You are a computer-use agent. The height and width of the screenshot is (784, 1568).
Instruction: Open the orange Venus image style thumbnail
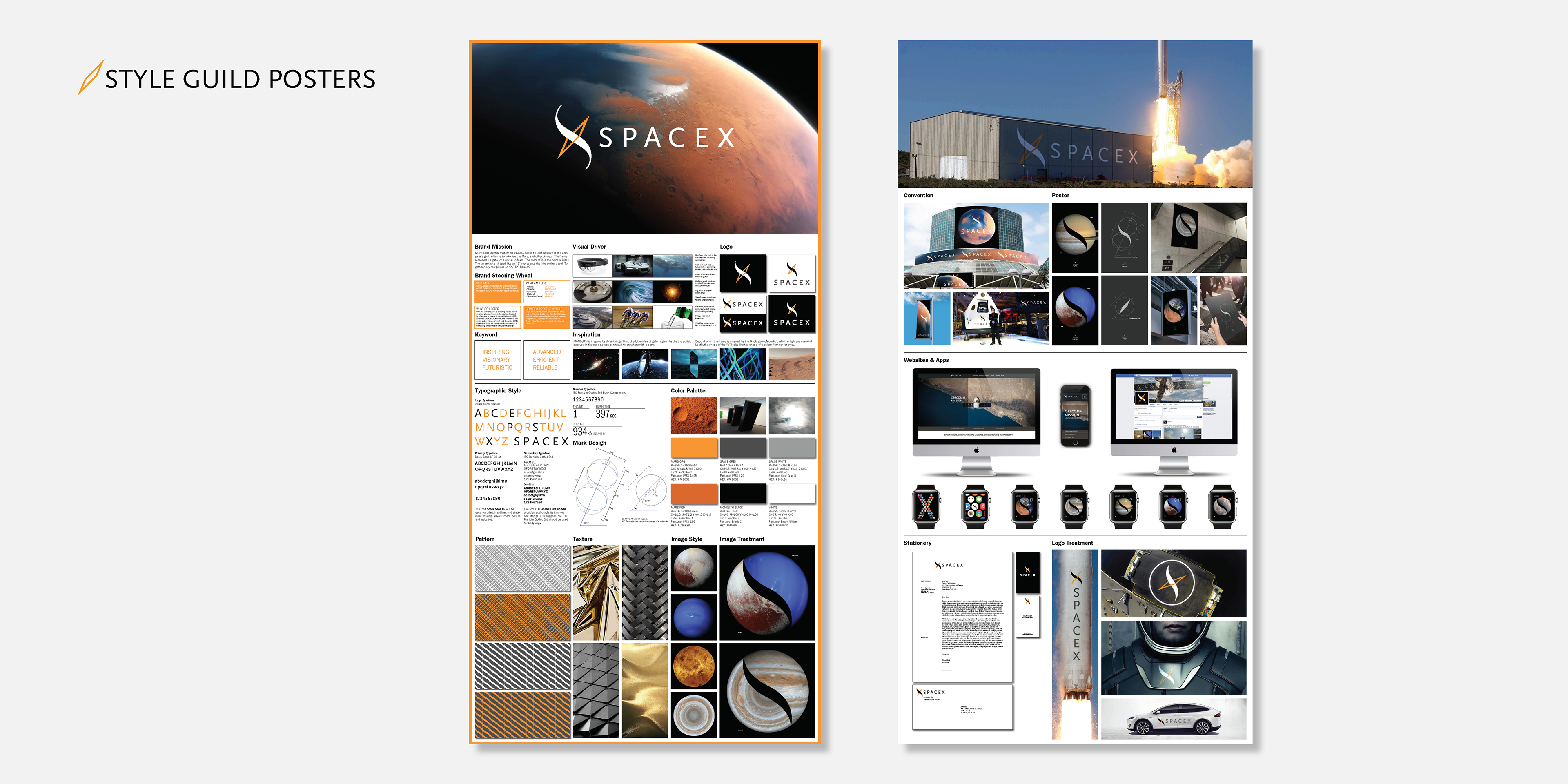694,666
